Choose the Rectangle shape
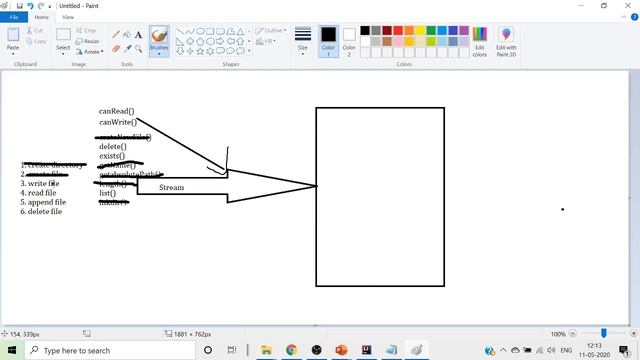 210,31
